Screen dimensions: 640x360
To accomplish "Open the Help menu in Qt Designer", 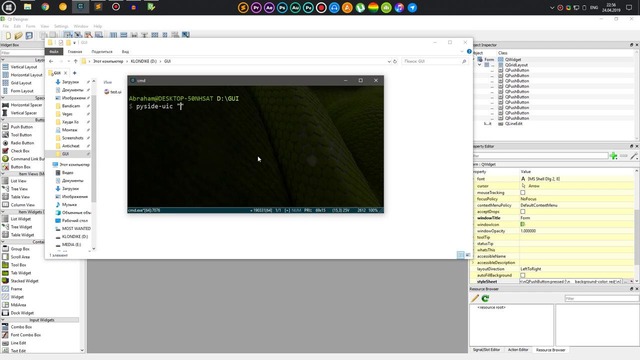I will tap(98, 26).
